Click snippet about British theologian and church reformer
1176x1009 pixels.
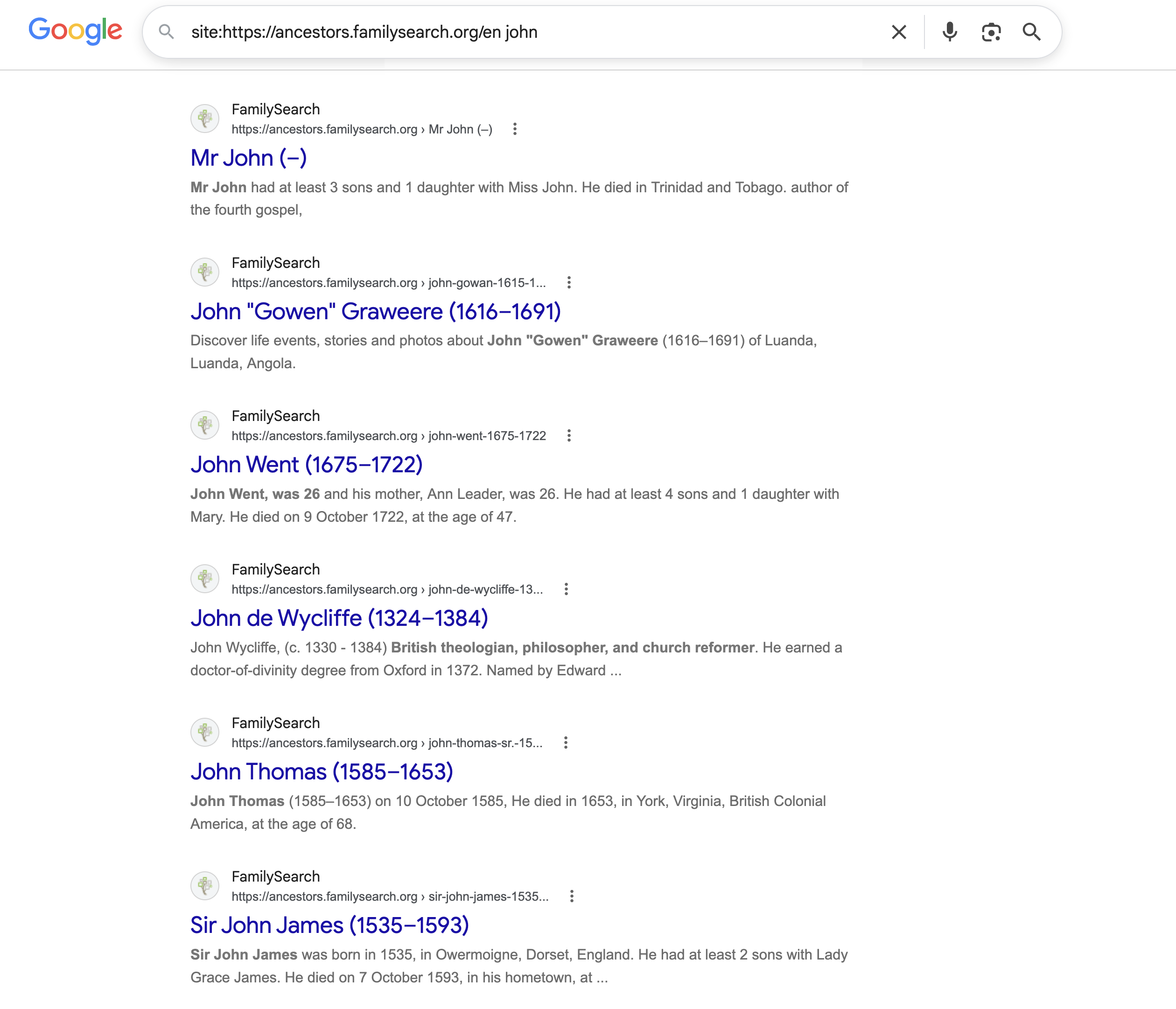pyautogui.click(x=516, y=659)
